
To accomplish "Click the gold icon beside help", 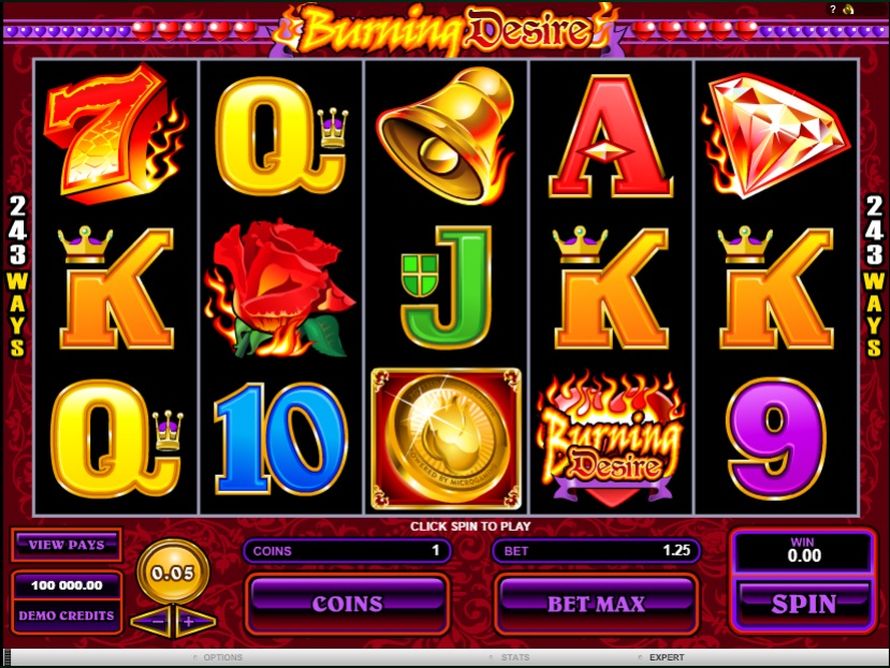I will pyautogui.click(x=849, y=9).
